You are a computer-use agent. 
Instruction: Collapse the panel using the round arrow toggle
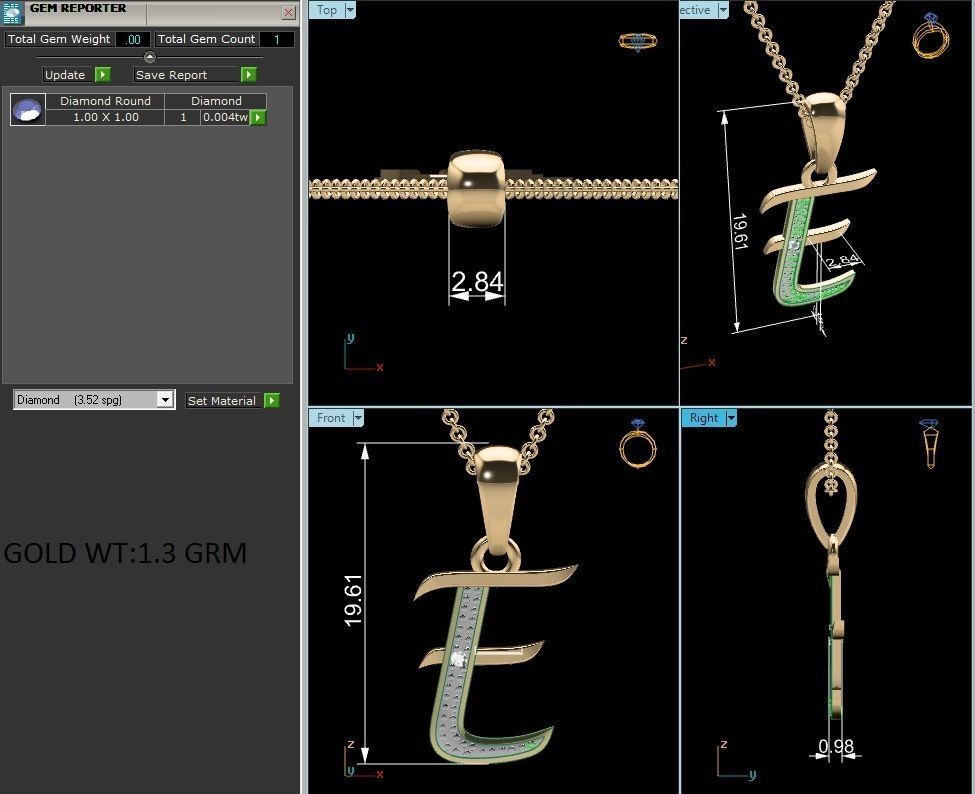[x=150, y=57]
